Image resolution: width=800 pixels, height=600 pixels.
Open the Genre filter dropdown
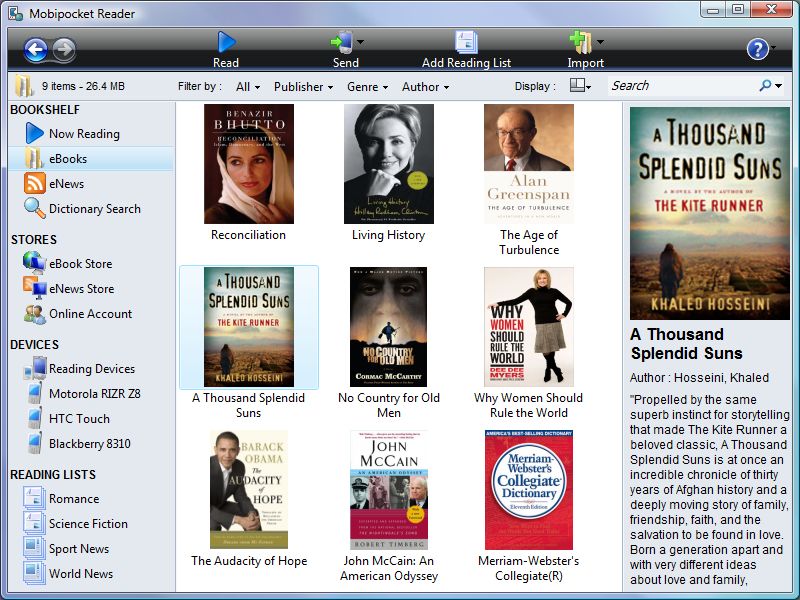coord(367,87)
